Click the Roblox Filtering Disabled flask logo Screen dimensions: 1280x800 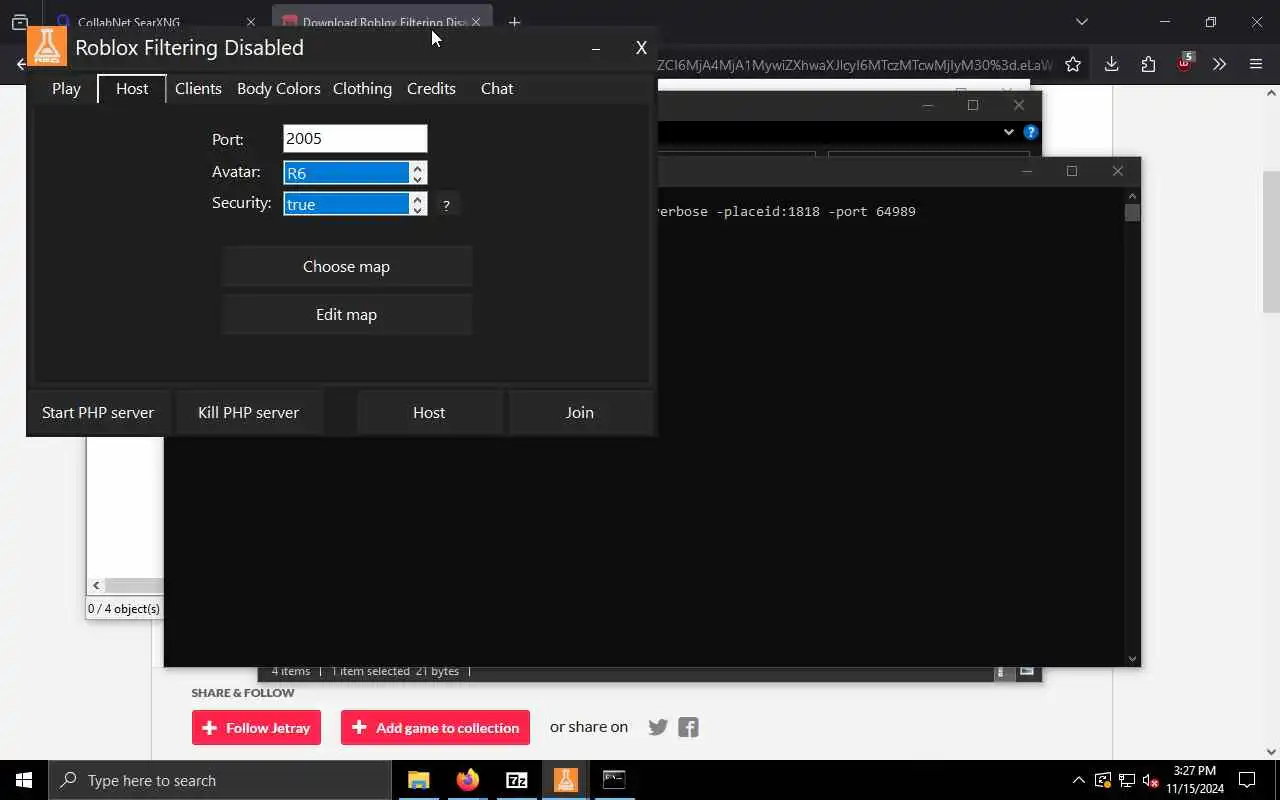[x=47, y=46]
